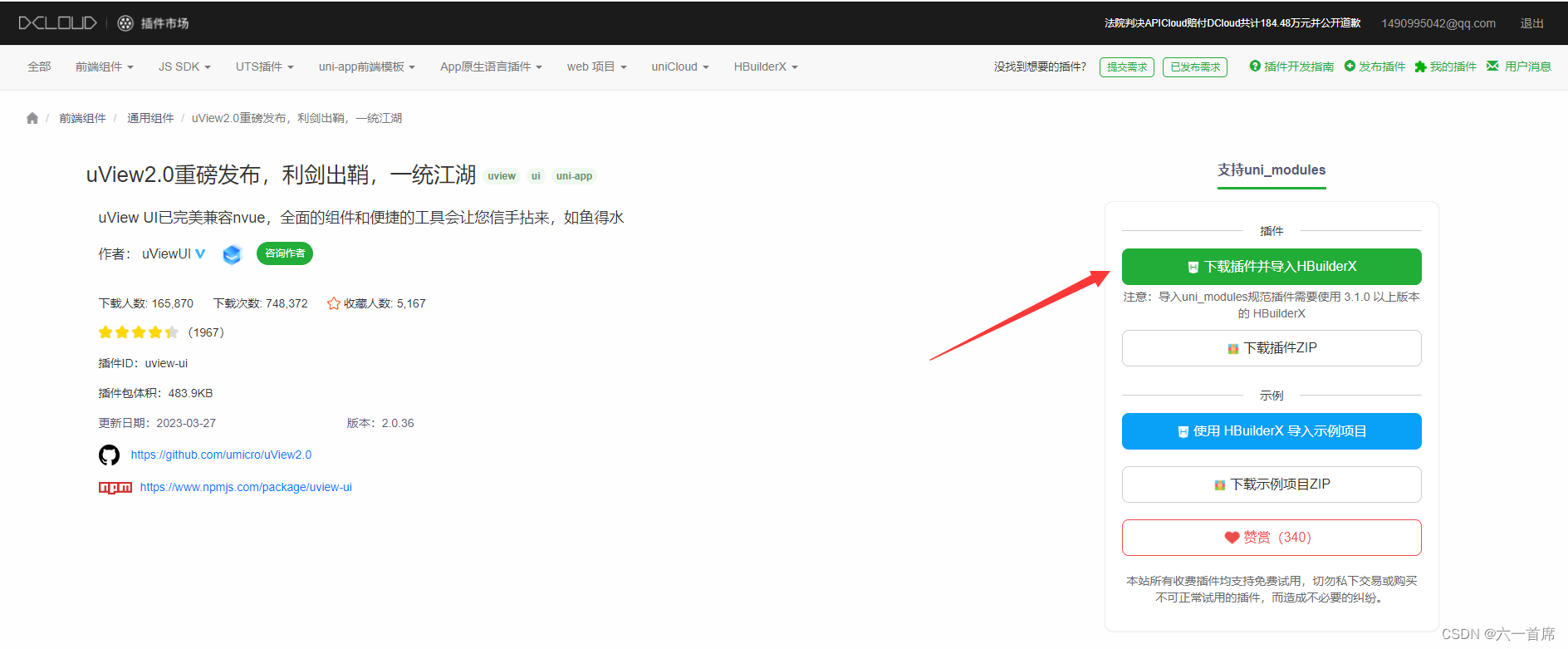Open the GitHub uView2.0 repository link
This screenshot has height=649, width=1568.
(221, 455)
